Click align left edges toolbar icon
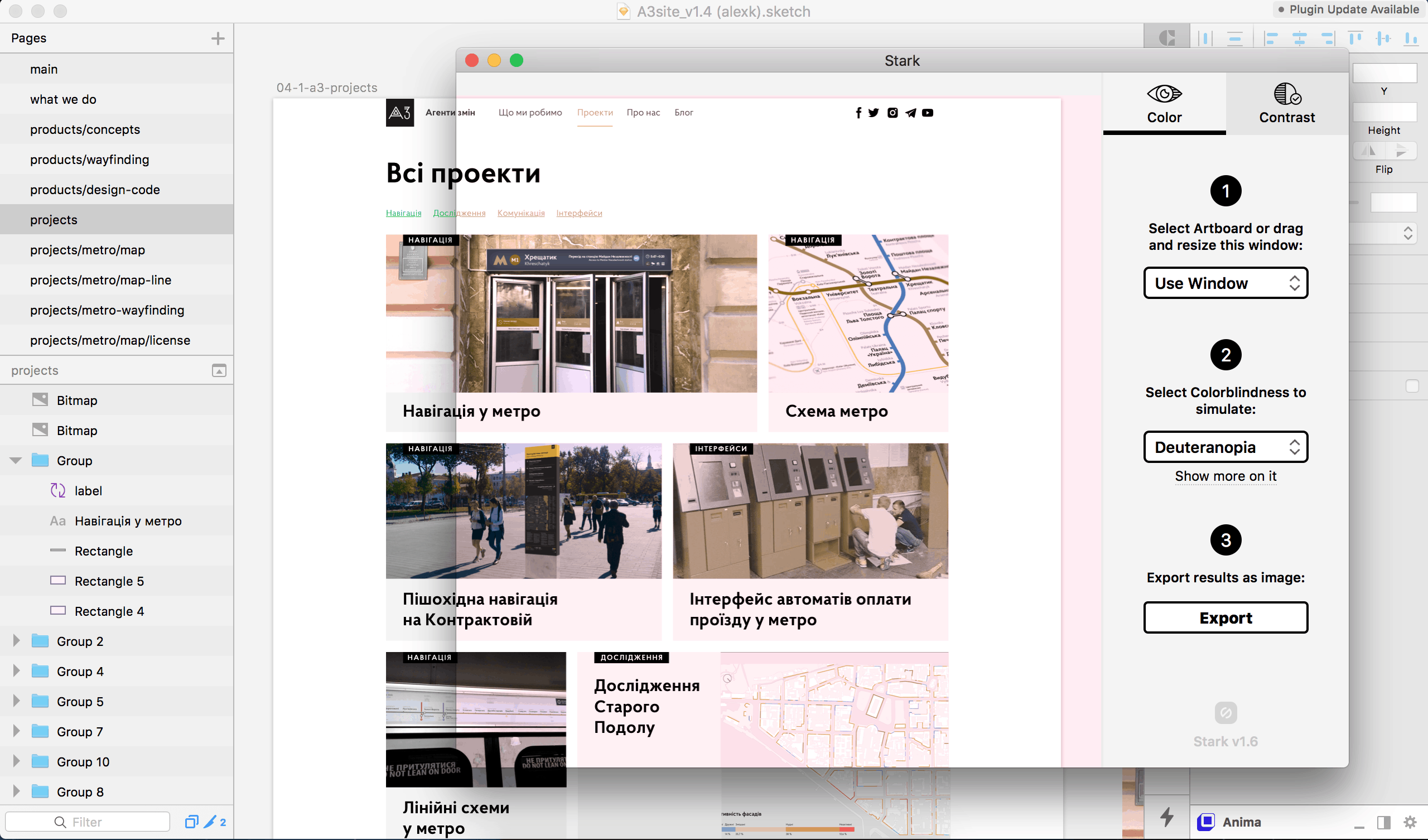The image size is (1428, 840). pos(1271,38)
